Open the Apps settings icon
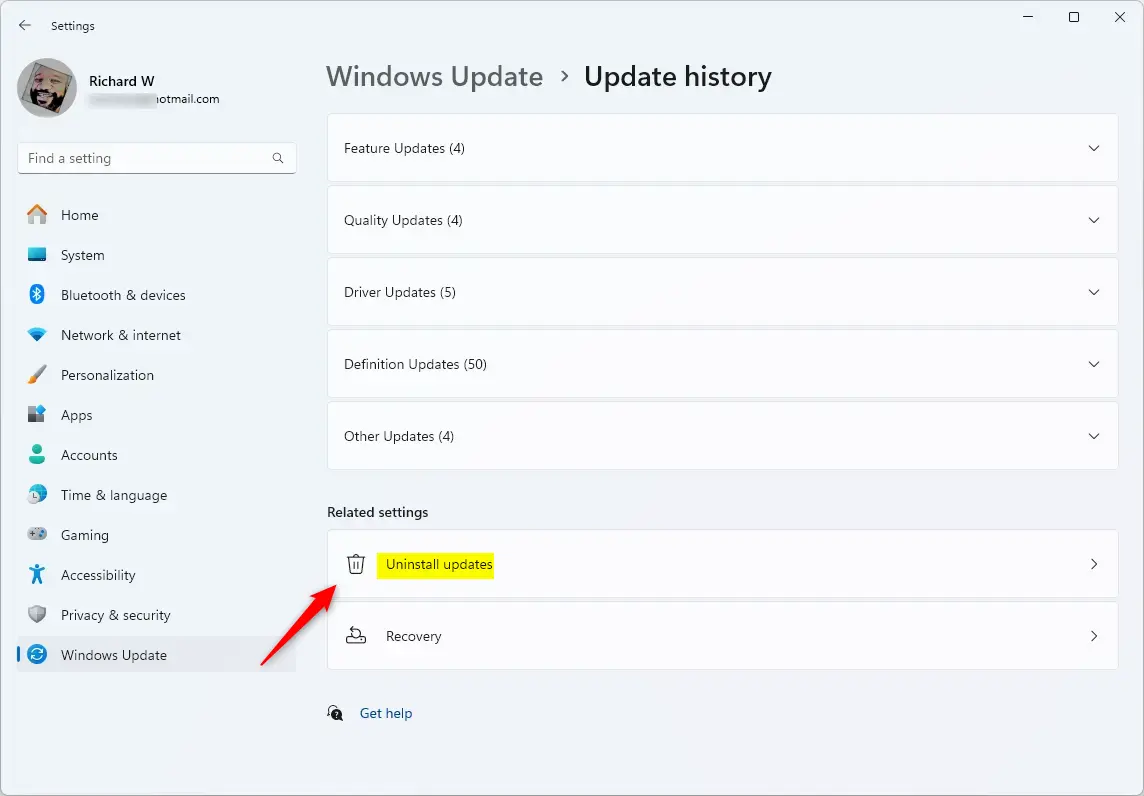Image resolution: width=1144 pixels, height=796 pixels. pyautogui.click(x=38, y=415)
